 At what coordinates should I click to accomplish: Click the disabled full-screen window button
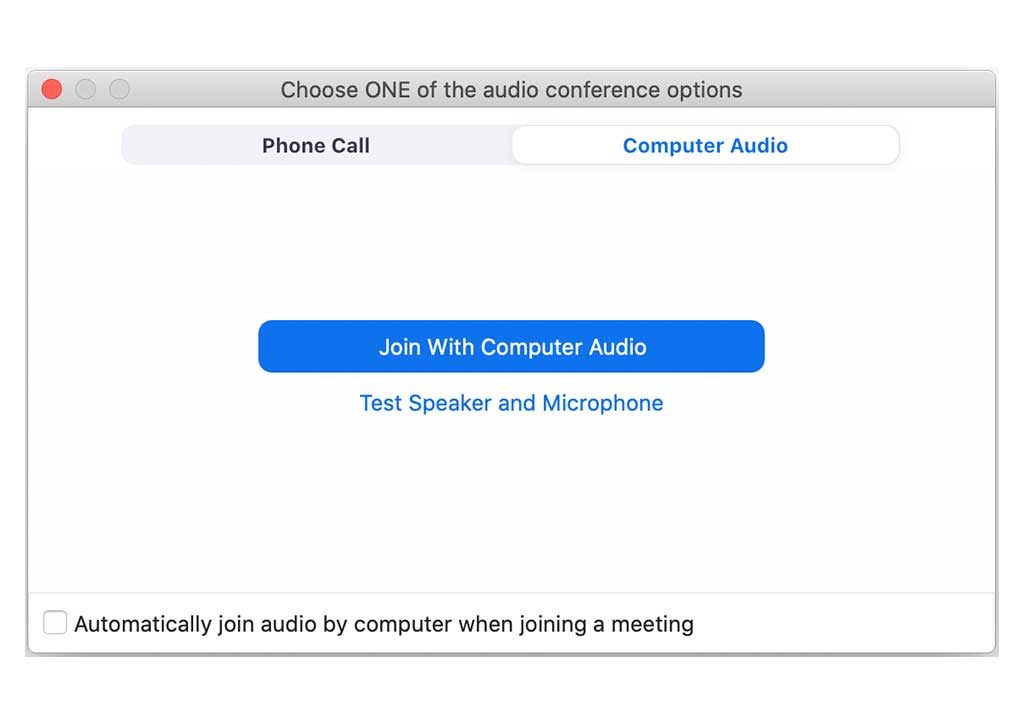pyautogui.click(x=119, y=90)
